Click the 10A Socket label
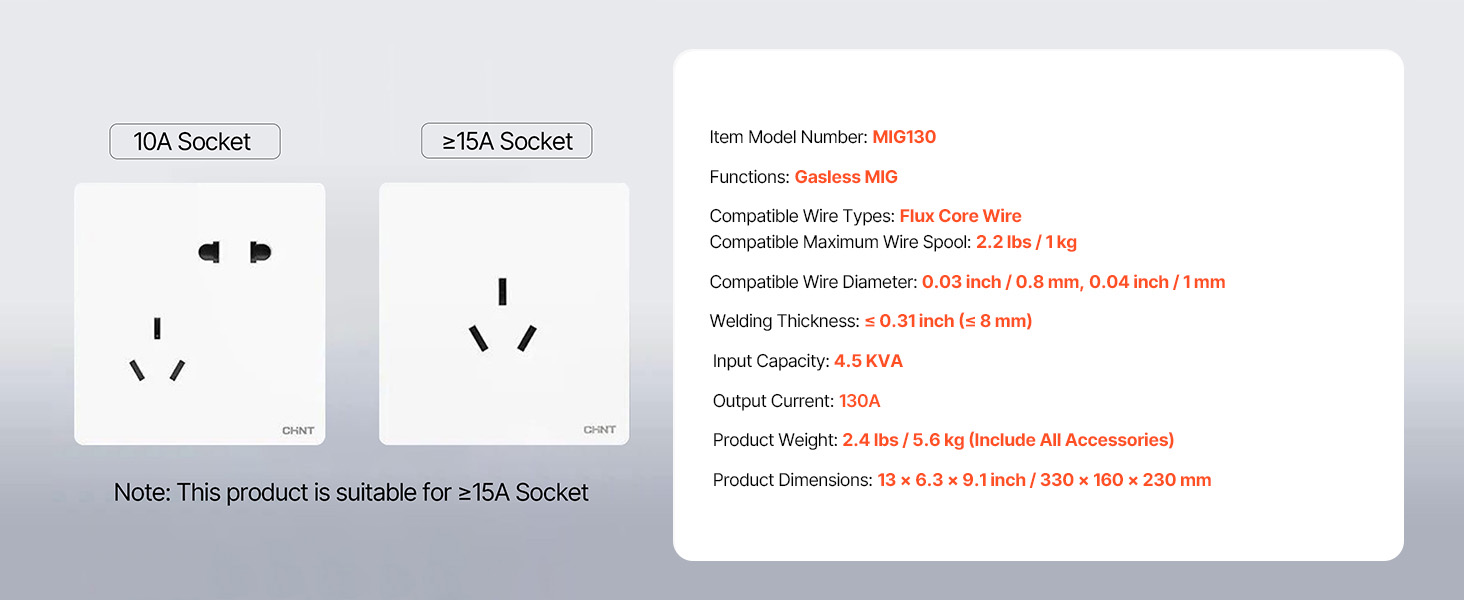1464x600 pixels. [194, 142]
